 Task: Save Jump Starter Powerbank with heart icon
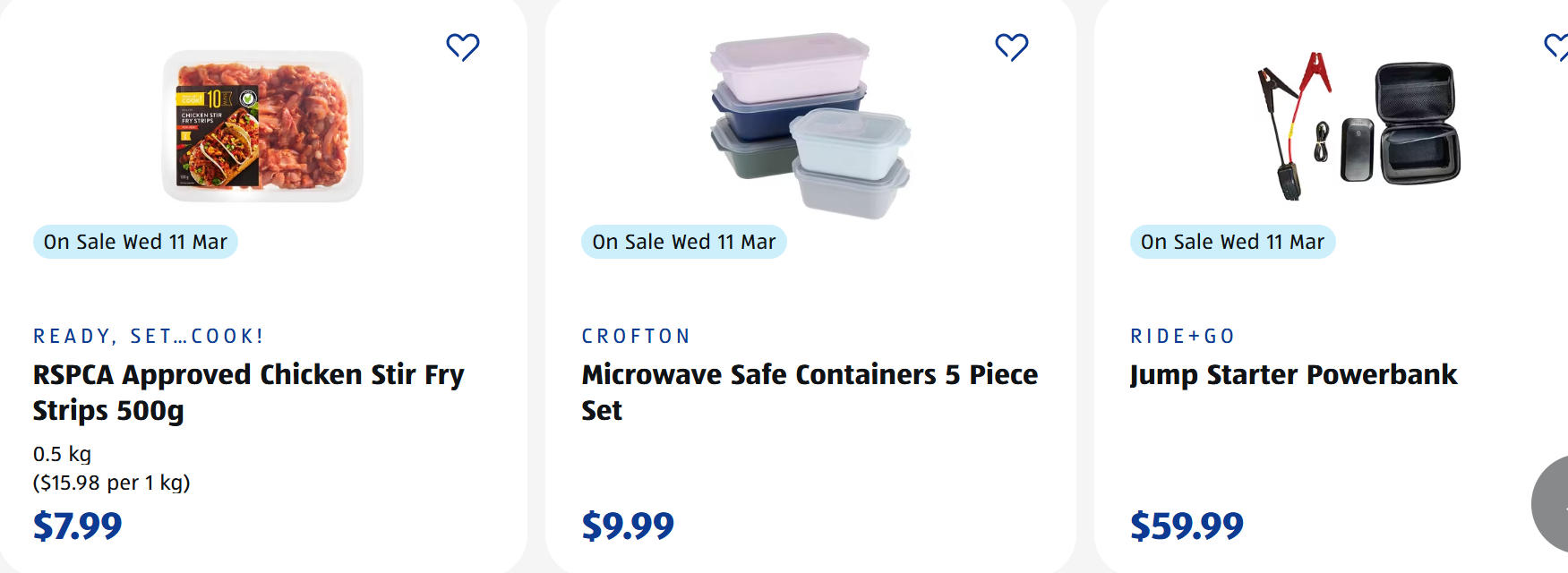(1558, 47)
